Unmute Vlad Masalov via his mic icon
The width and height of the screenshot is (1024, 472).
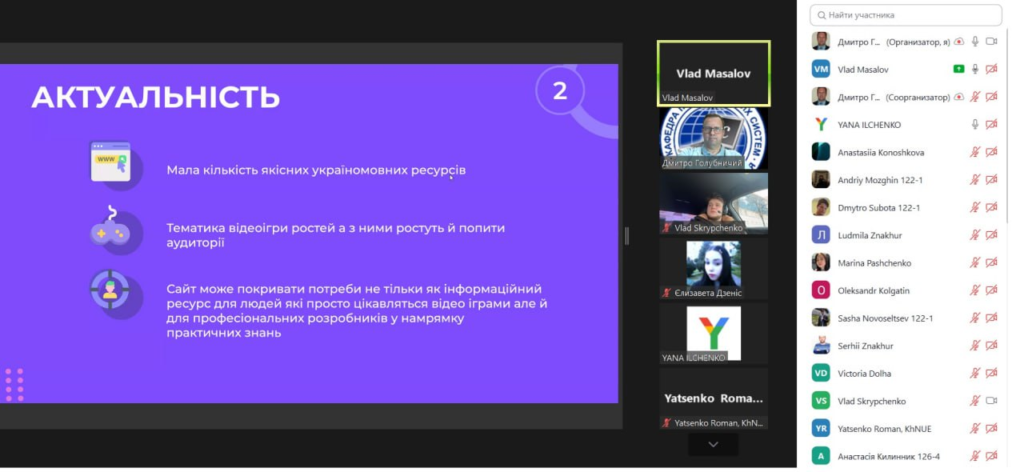click(975, 69)
